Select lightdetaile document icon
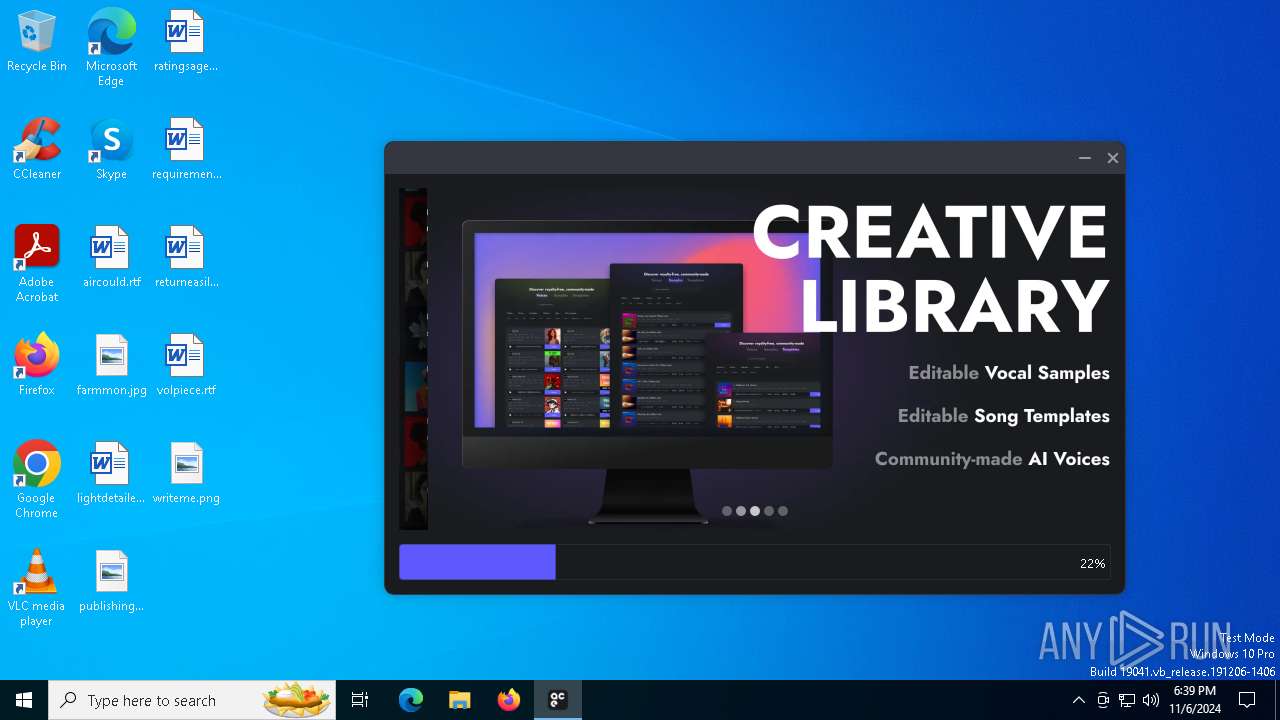 pyautogui.click(x=111, y=474)
